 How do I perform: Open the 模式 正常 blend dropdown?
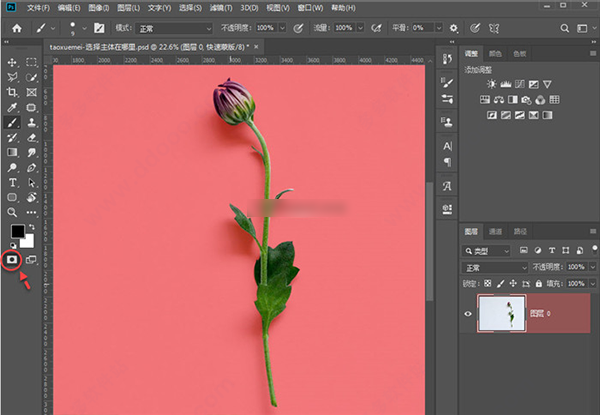(174, 28)
